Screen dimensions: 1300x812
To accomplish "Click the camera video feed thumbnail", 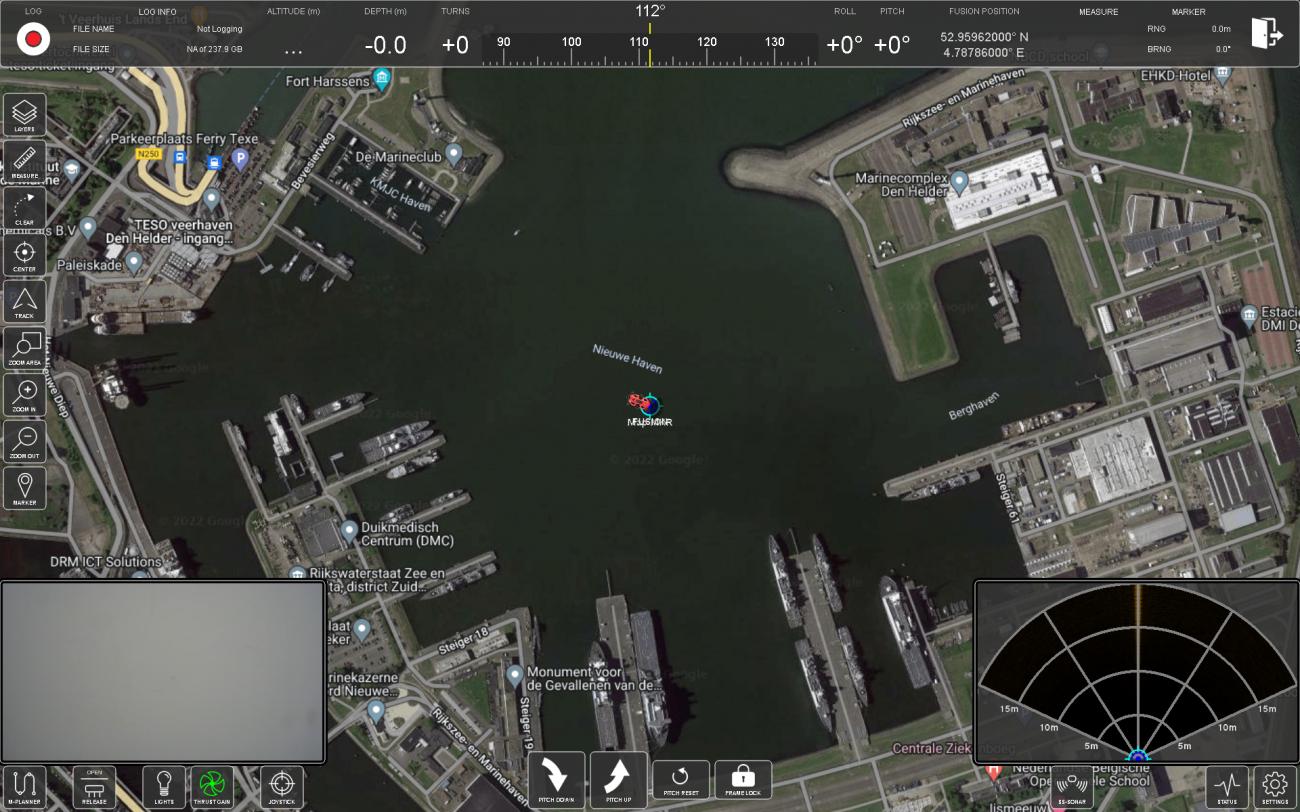I will [163, 672].
